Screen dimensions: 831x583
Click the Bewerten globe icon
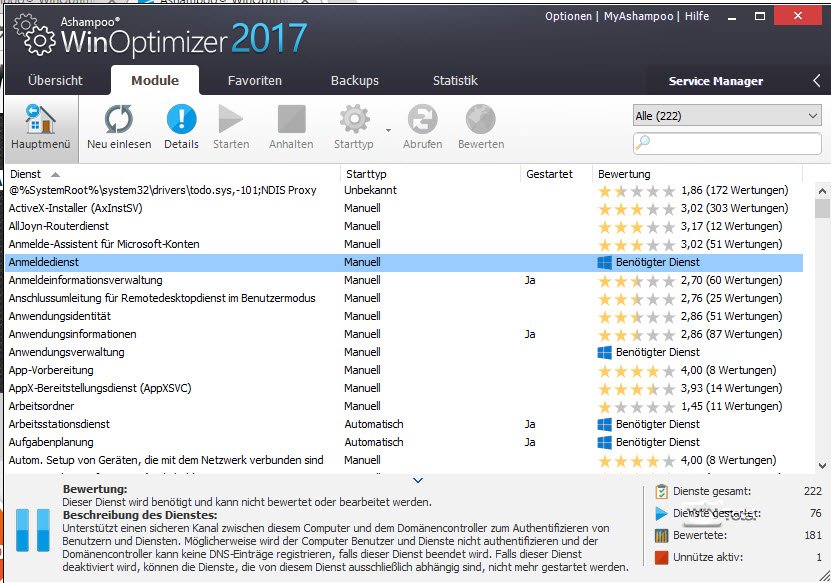[481, 119]
